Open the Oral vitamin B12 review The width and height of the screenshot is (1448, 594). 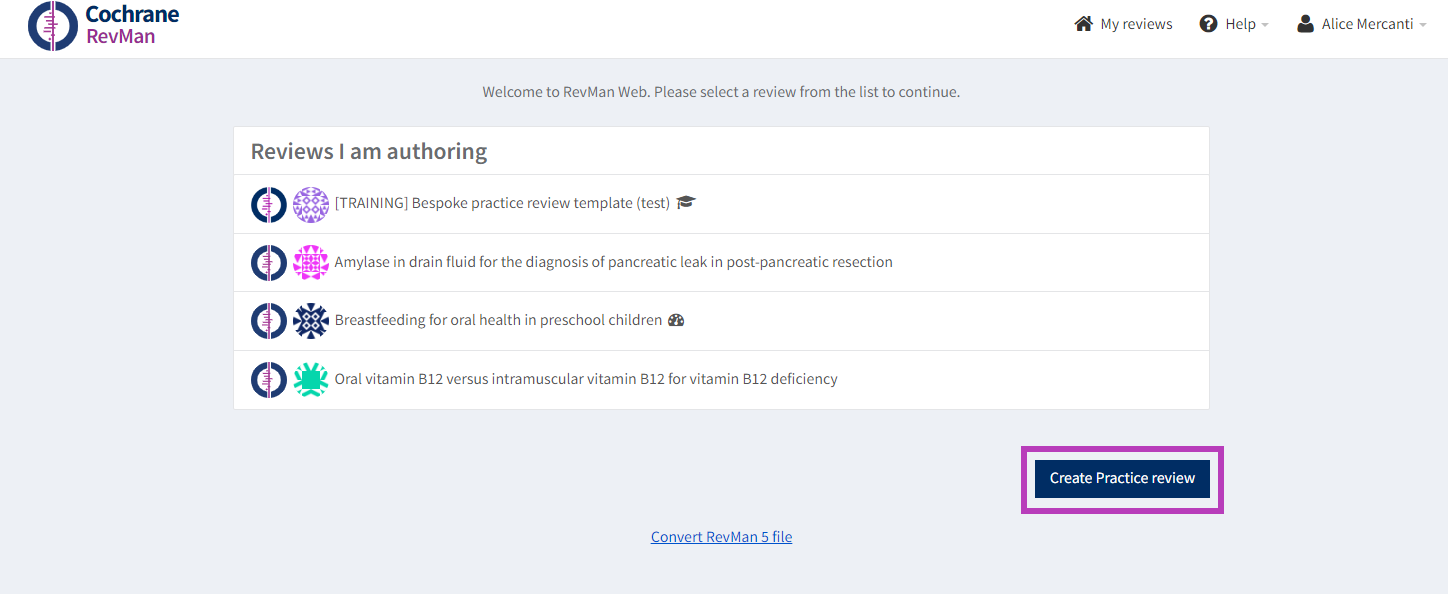pyautogui.click(x=586, y=379)
